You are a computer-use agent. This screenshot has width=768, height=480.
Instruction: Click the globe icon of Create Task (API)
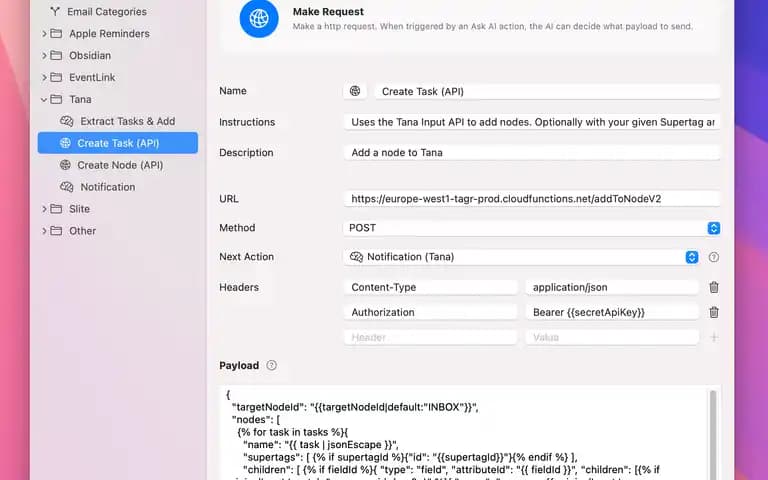click(x=65, y=143)
